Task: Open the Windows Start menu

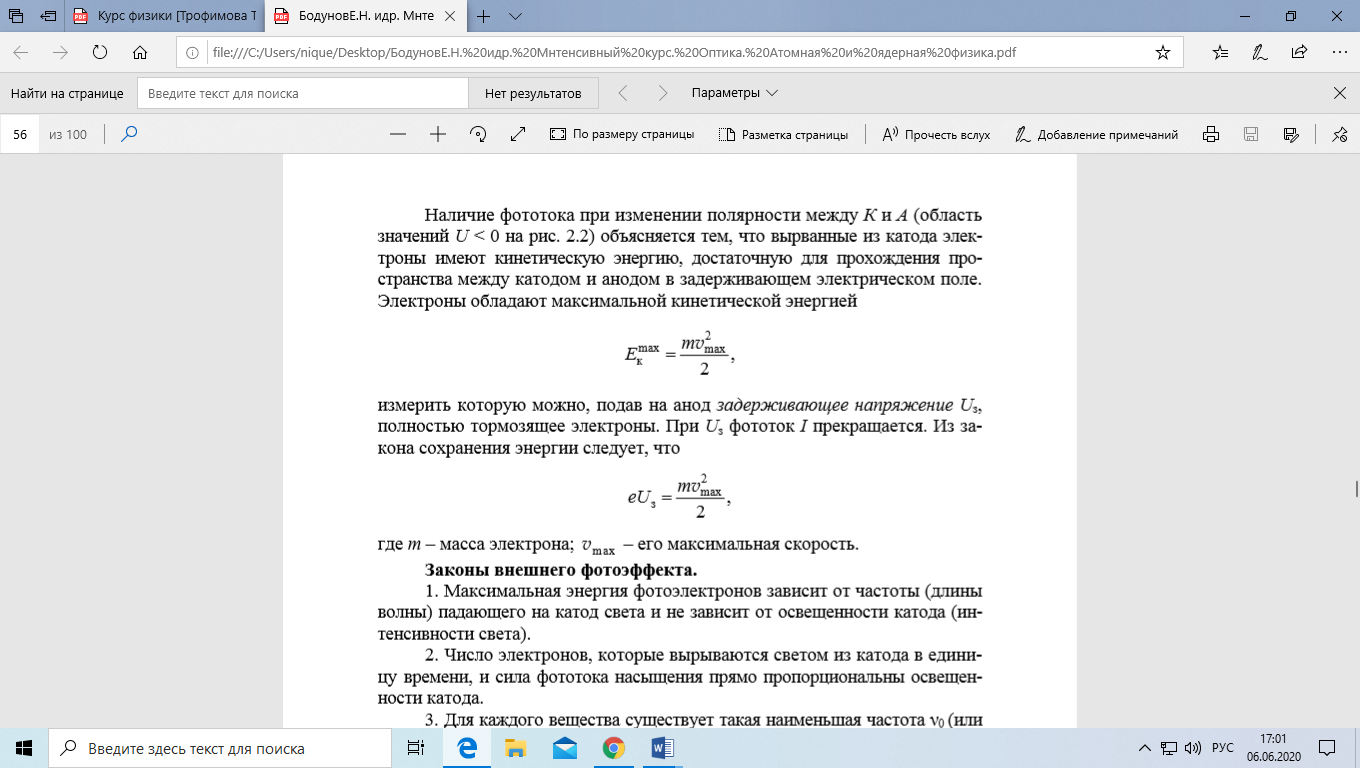Action: point(24,748)
